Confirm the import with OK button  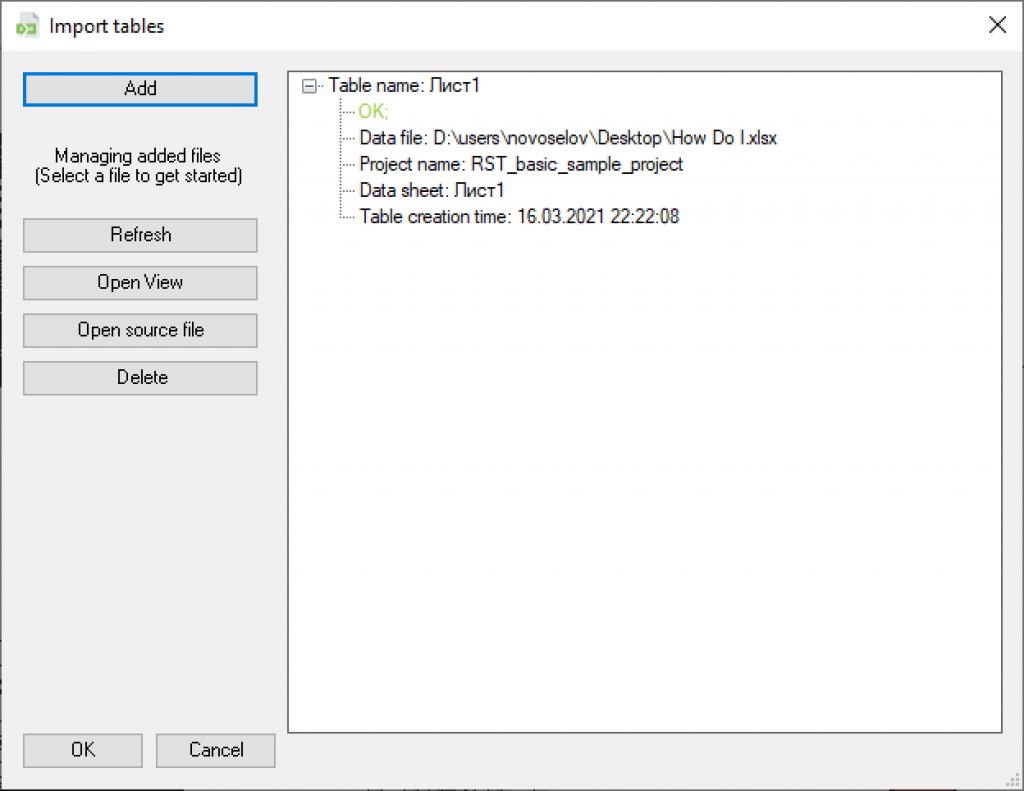[x=83, y=751]
